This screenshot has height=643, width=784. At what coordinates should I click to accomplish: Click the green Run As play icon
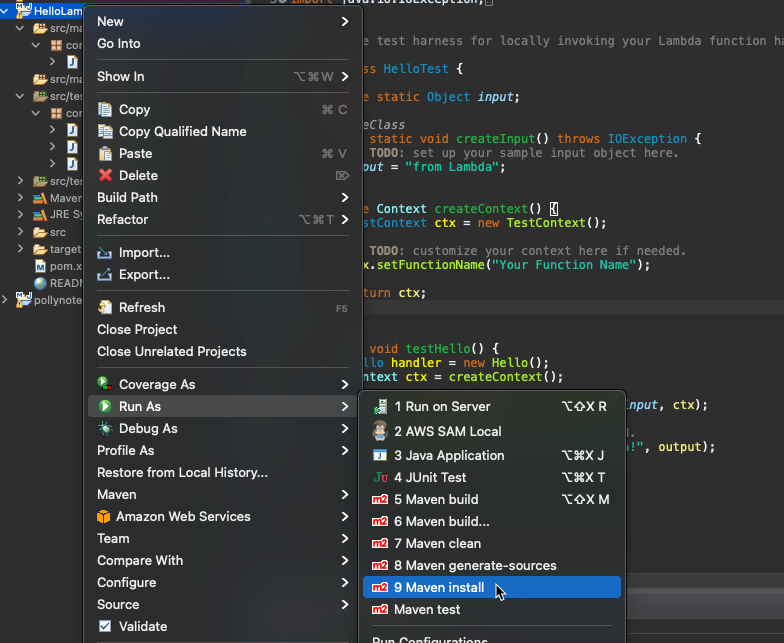coord(105,406)
